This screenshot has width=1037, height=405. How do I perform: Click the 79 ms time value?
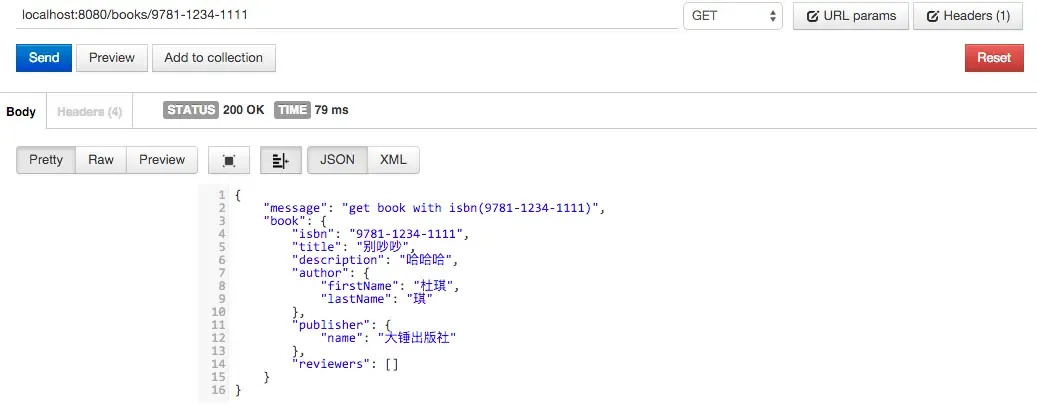tap(331, 110)
